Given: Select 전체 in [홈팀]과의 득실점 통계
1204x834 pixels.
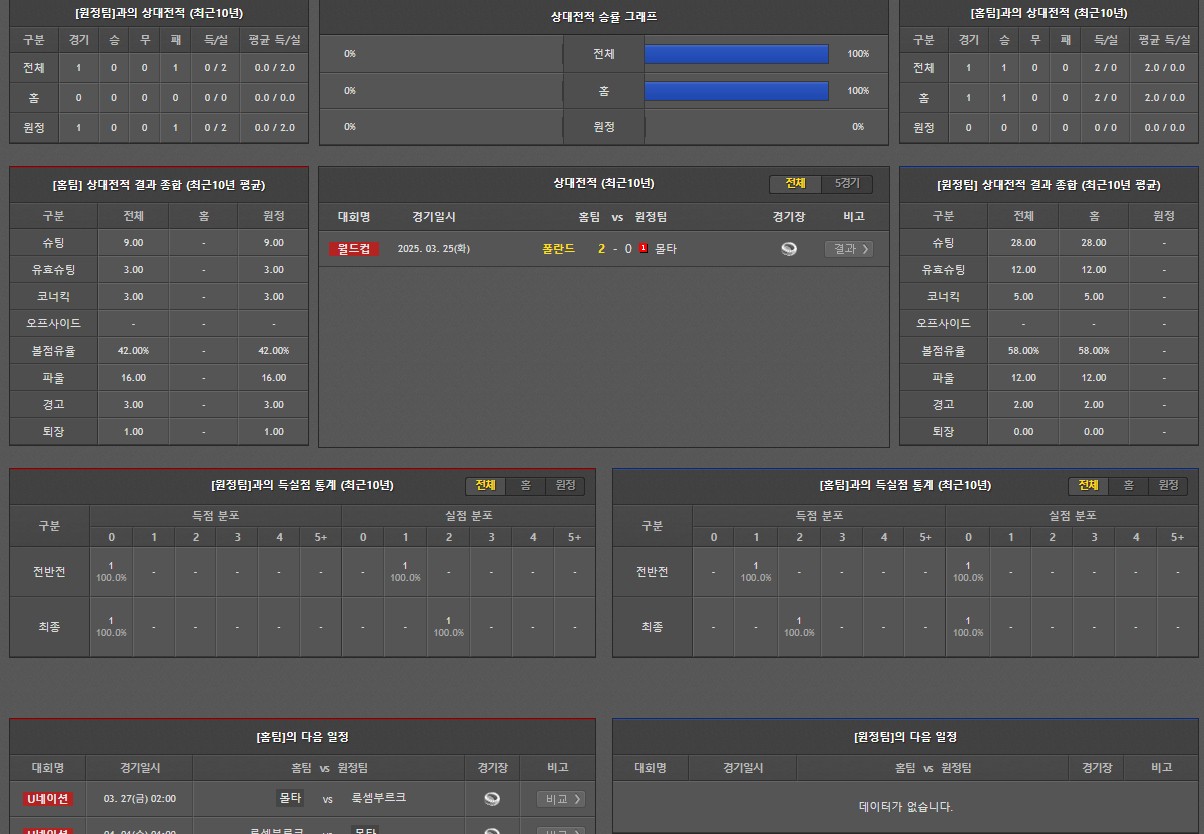Looking at the screenshot, I should [1088, 485].
